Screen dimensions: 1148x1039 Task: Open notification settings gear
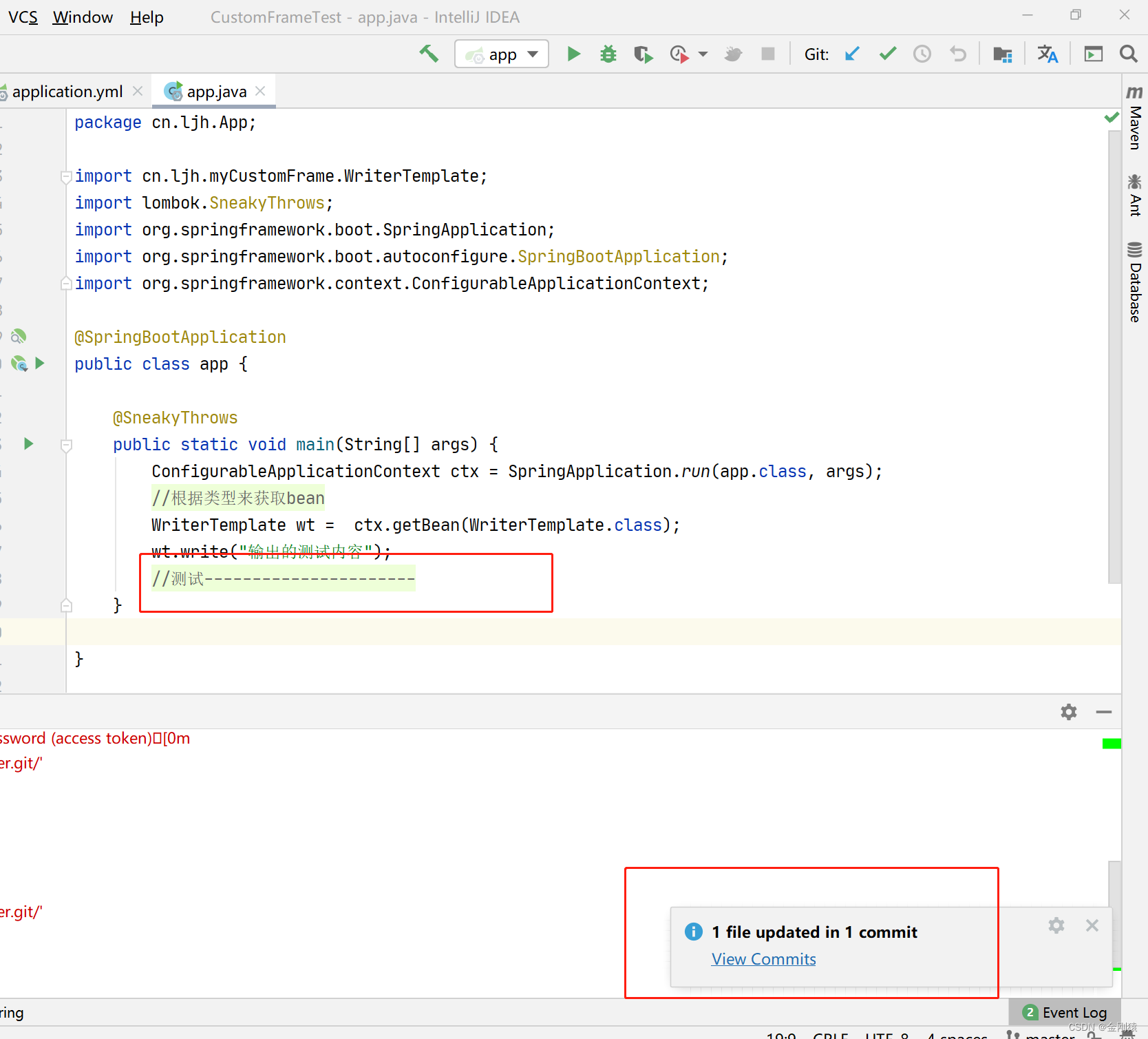(x=1056, y=925)
